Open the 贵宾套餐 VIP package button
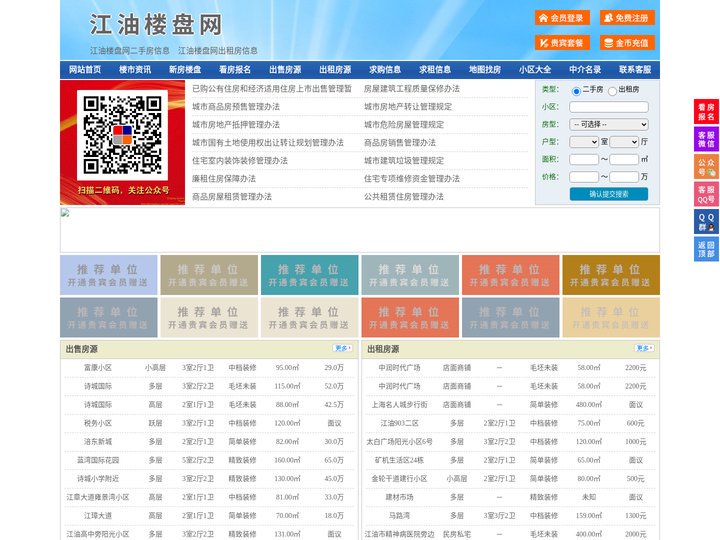Screen dimensions: 720x540 (x=562, y=43)
